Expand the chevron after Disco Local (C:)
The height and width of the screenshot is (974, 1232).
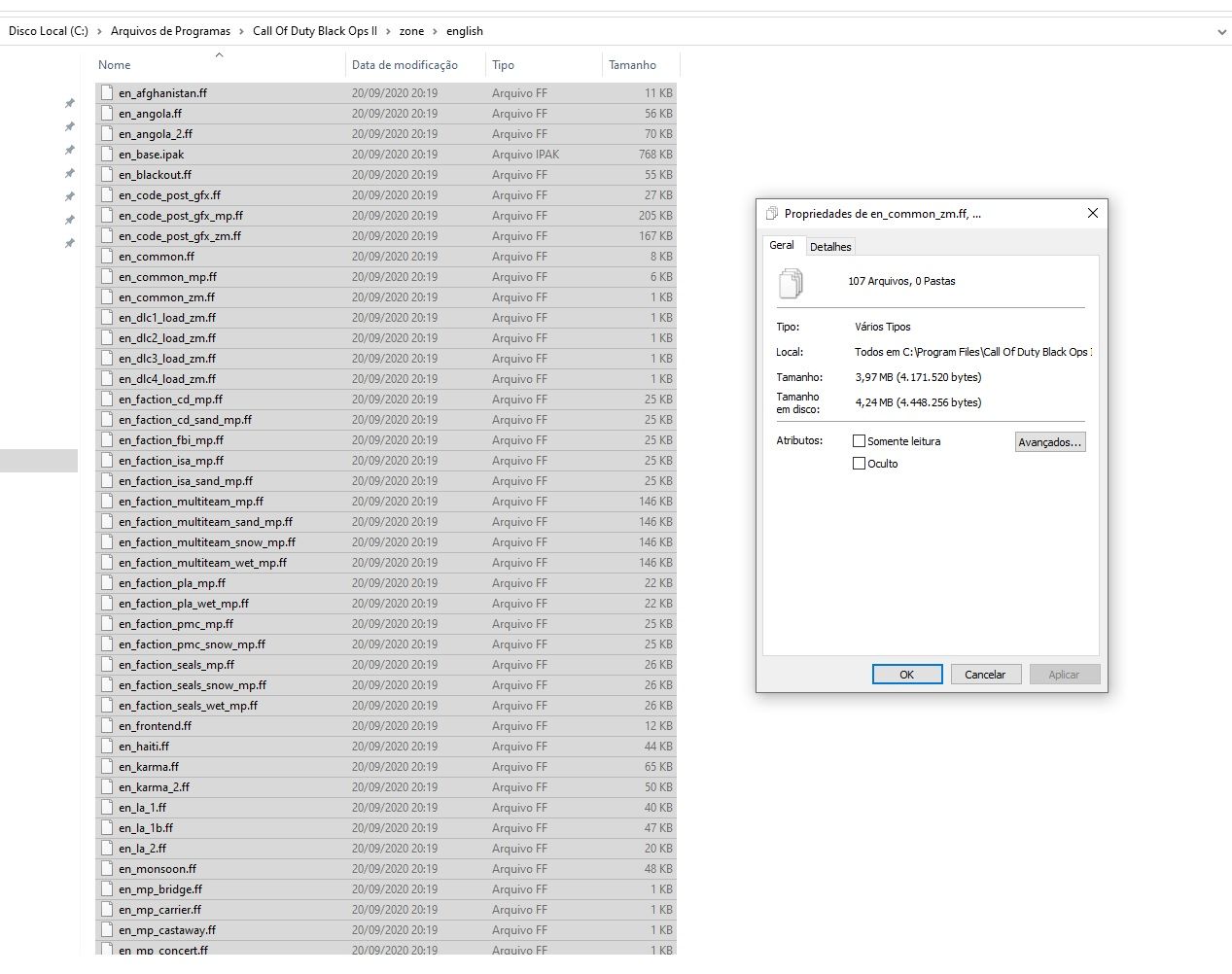coord(99,31)
